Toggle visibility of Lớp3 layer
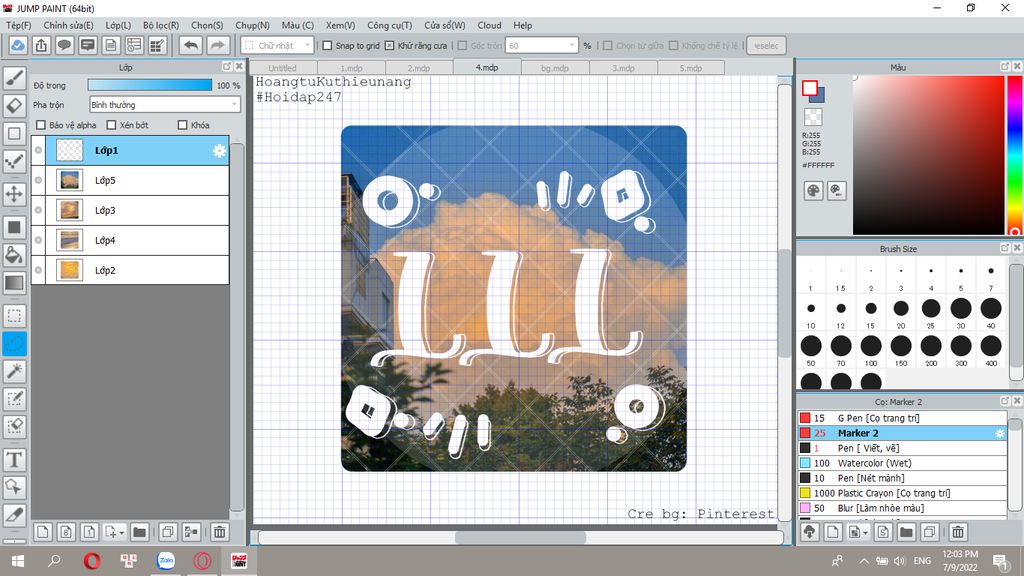 [39, 210]
